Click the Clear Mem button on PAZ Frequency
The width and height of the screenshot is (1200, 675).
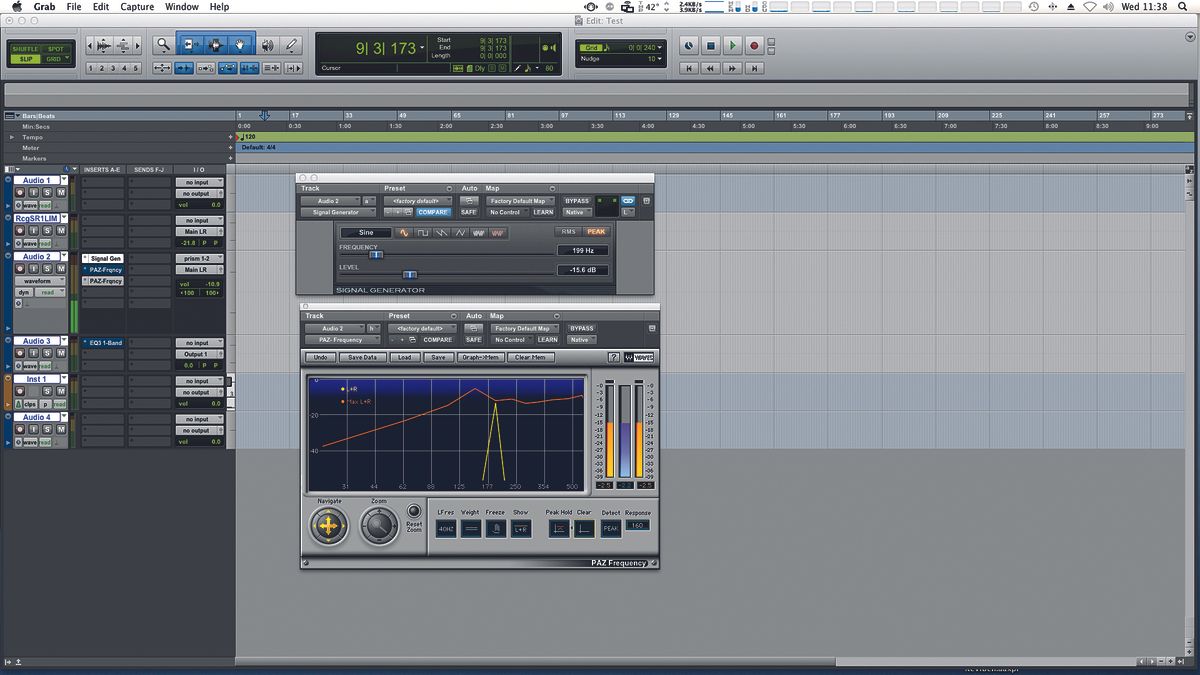pos(531,357)
